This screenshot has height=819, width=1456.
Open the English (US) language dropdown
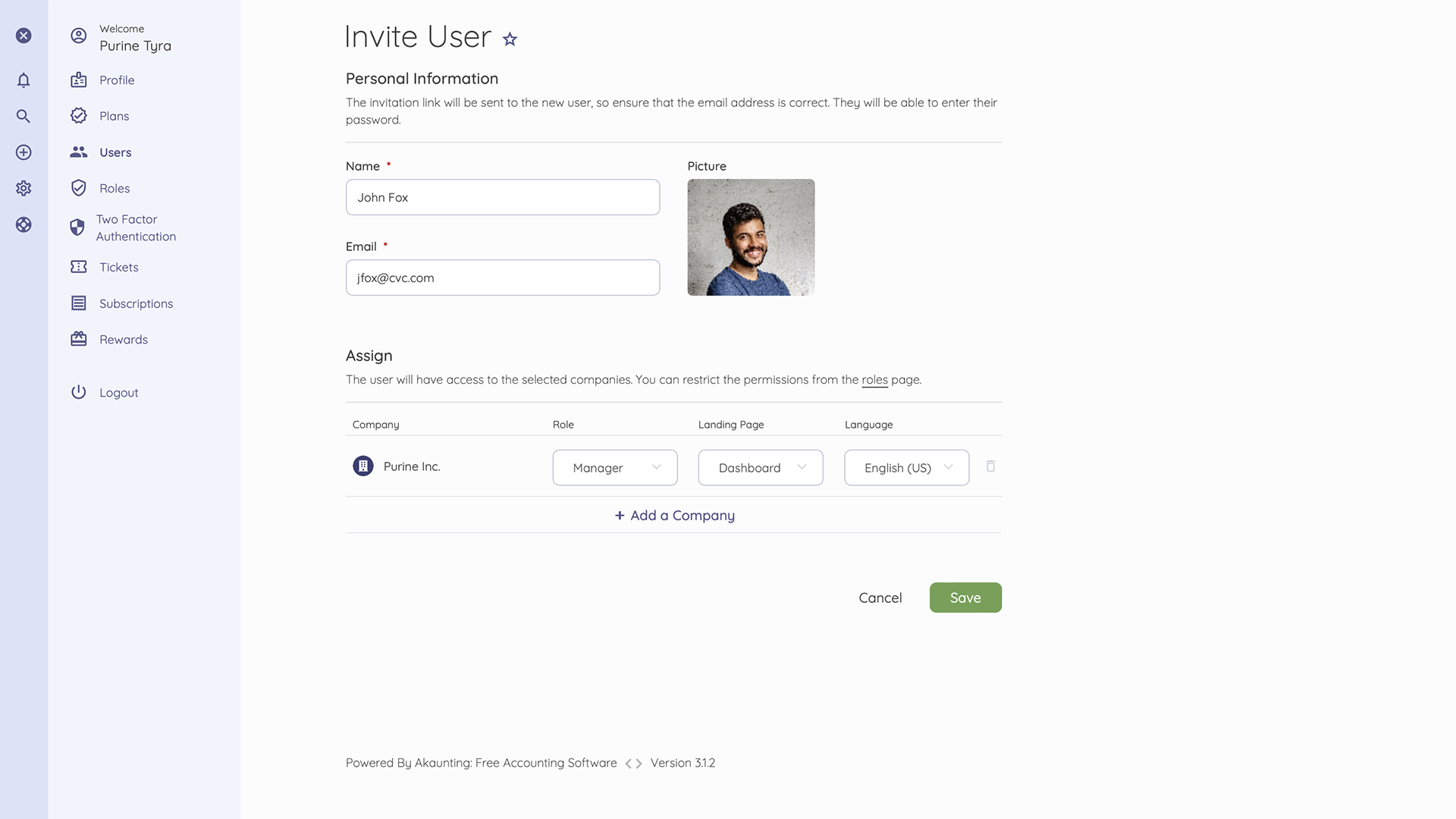905,467
